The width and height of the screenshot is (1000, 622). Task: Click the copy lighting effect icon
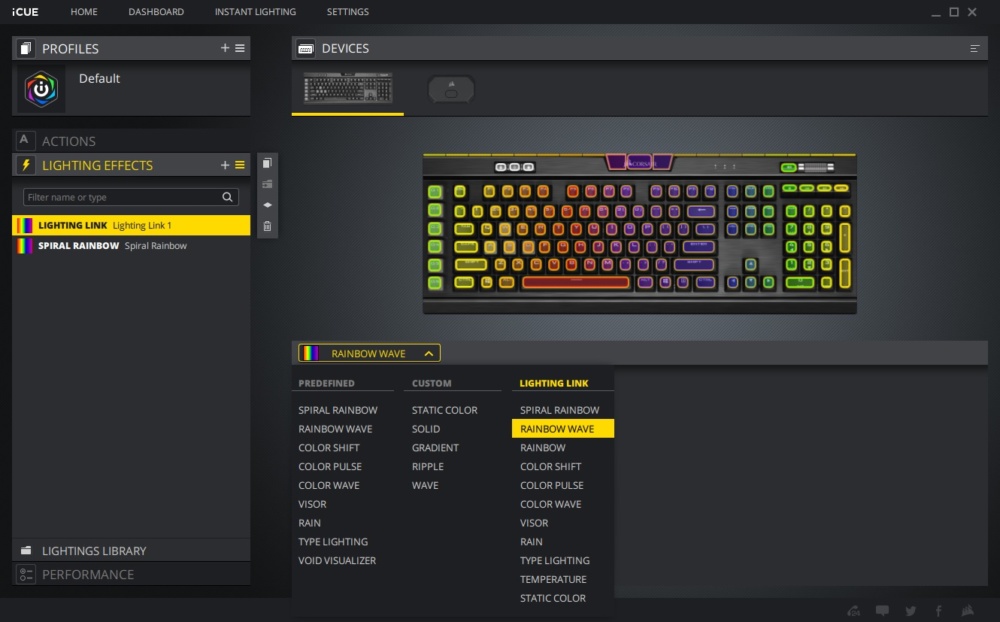pos(267,163)
